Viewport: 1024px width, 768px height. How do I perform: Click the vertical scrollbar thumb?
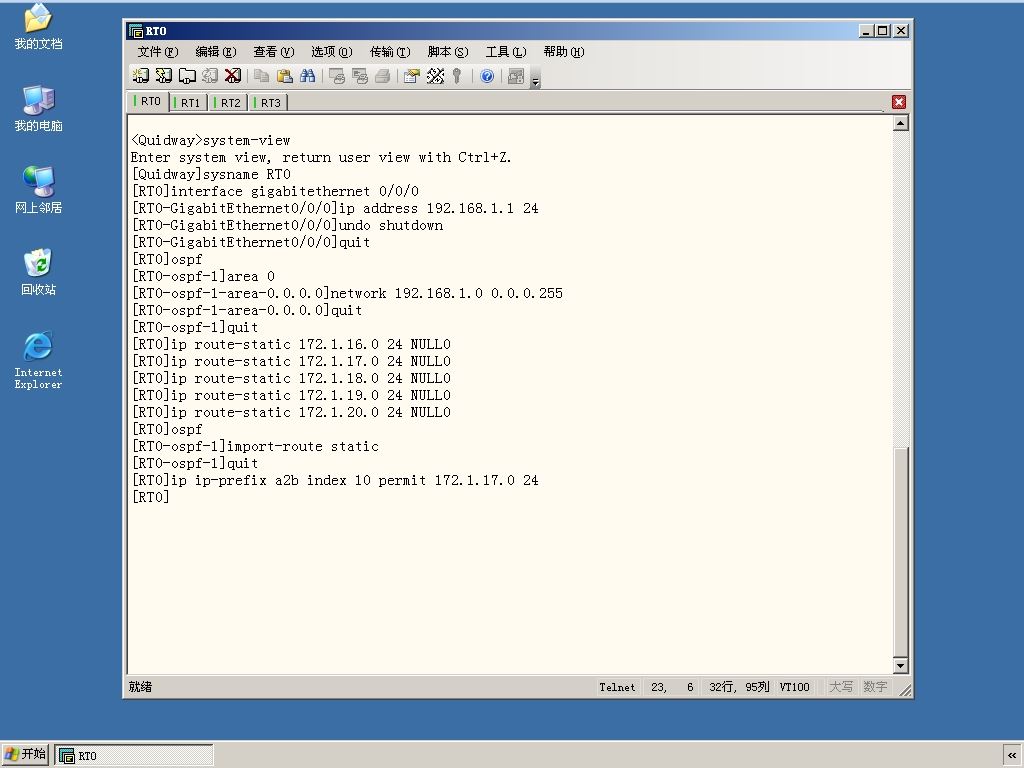click(901, 552)
